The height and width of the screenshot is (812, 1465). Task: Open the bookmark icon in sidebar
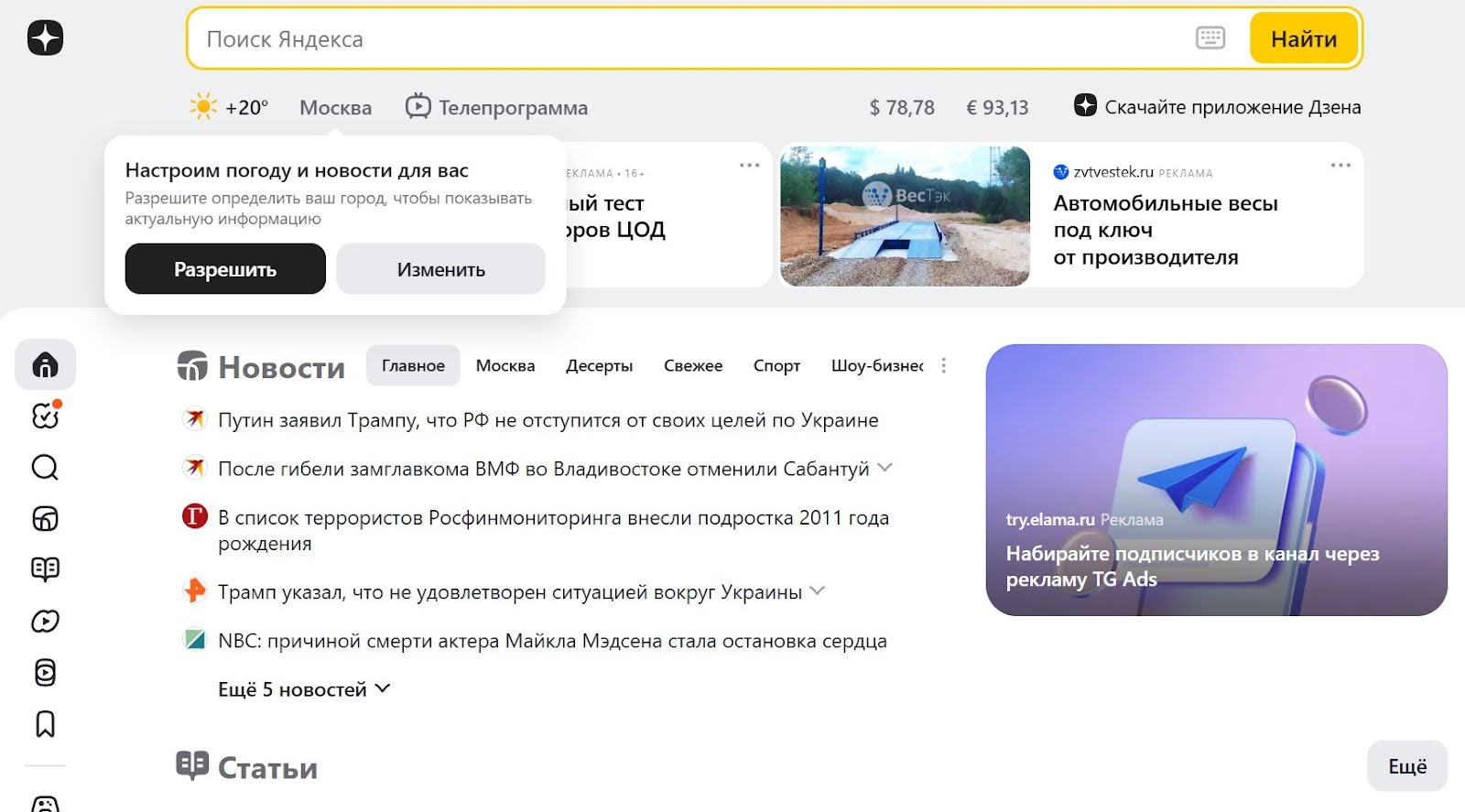click(x=45, y=724)
